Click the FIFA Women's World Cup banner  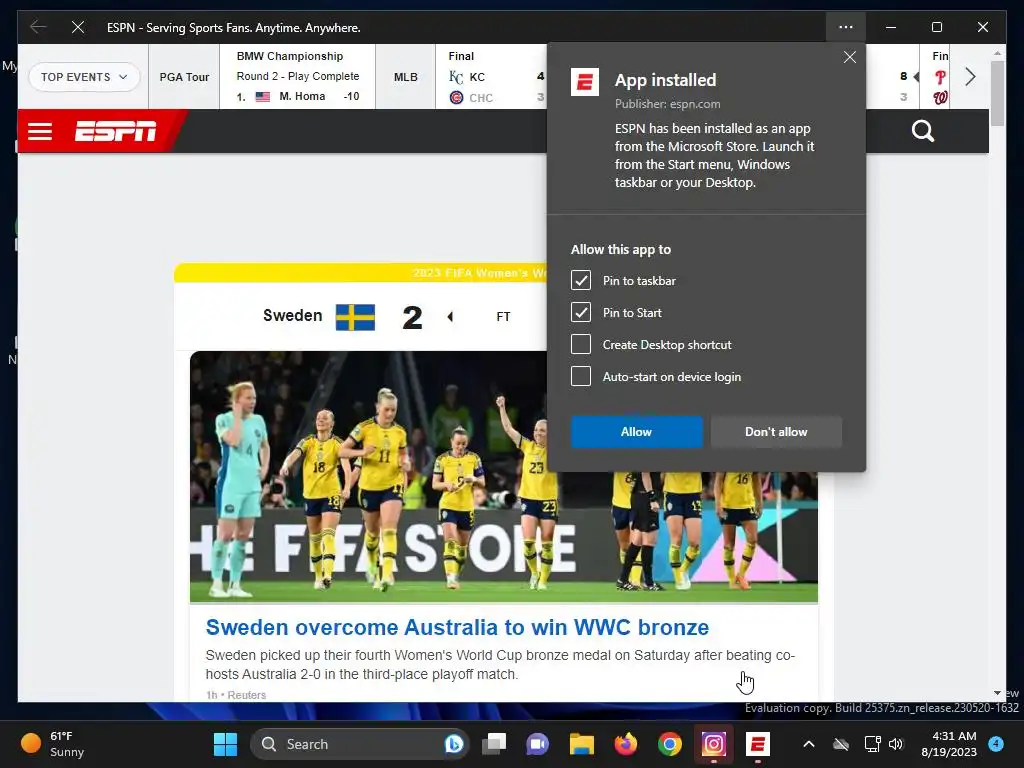click(360, 273)
